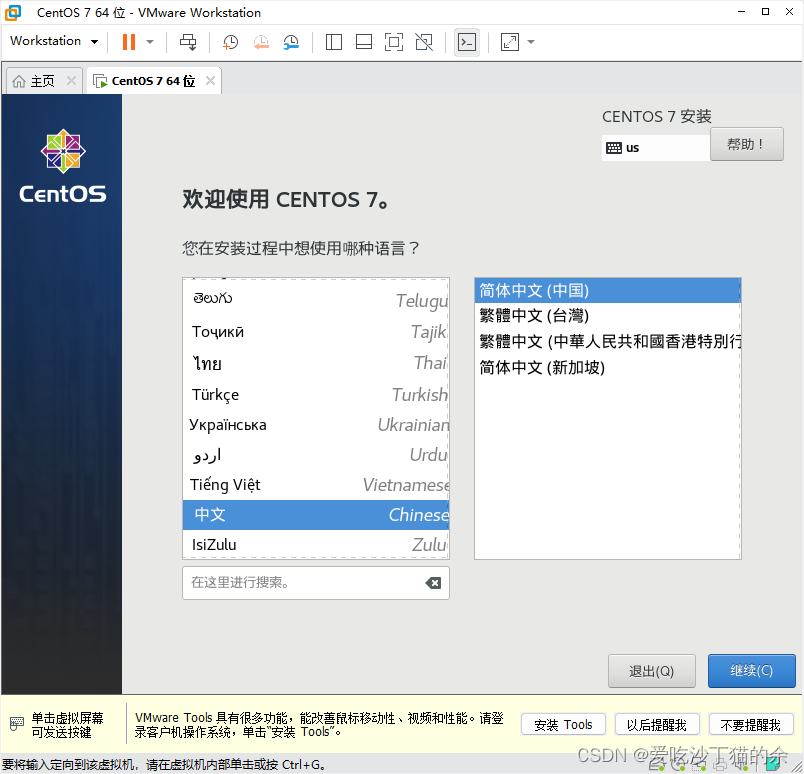Close the 主页 tab
Viewport: 804px width, 774px height.
pyautogui.click(x=71, y=81)
